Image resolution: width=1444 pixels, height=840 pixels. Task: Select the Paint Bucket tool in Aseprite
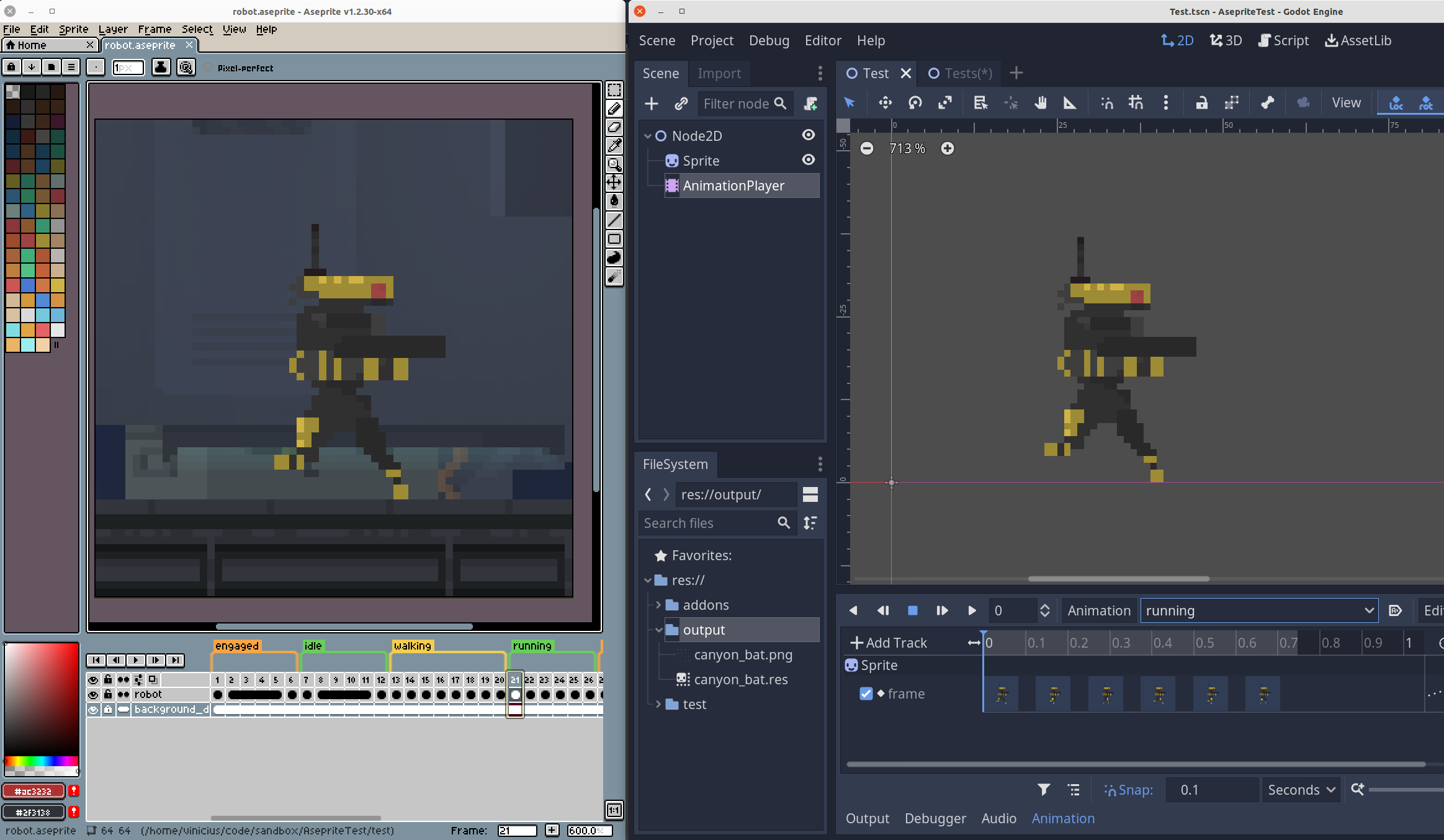[614, 201]
